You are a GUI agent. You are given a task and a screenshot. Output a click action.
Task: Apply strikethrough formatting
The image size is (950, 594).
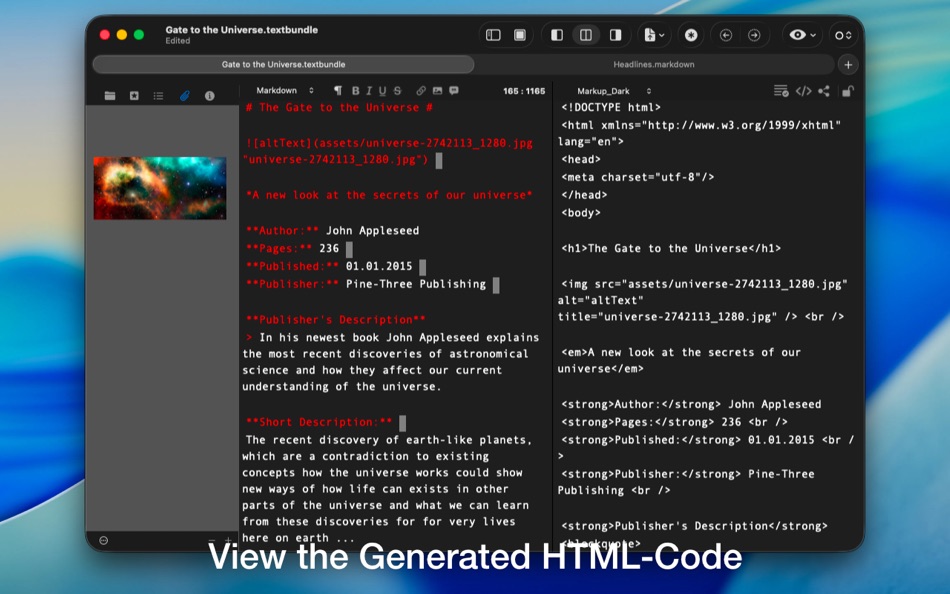397,90
